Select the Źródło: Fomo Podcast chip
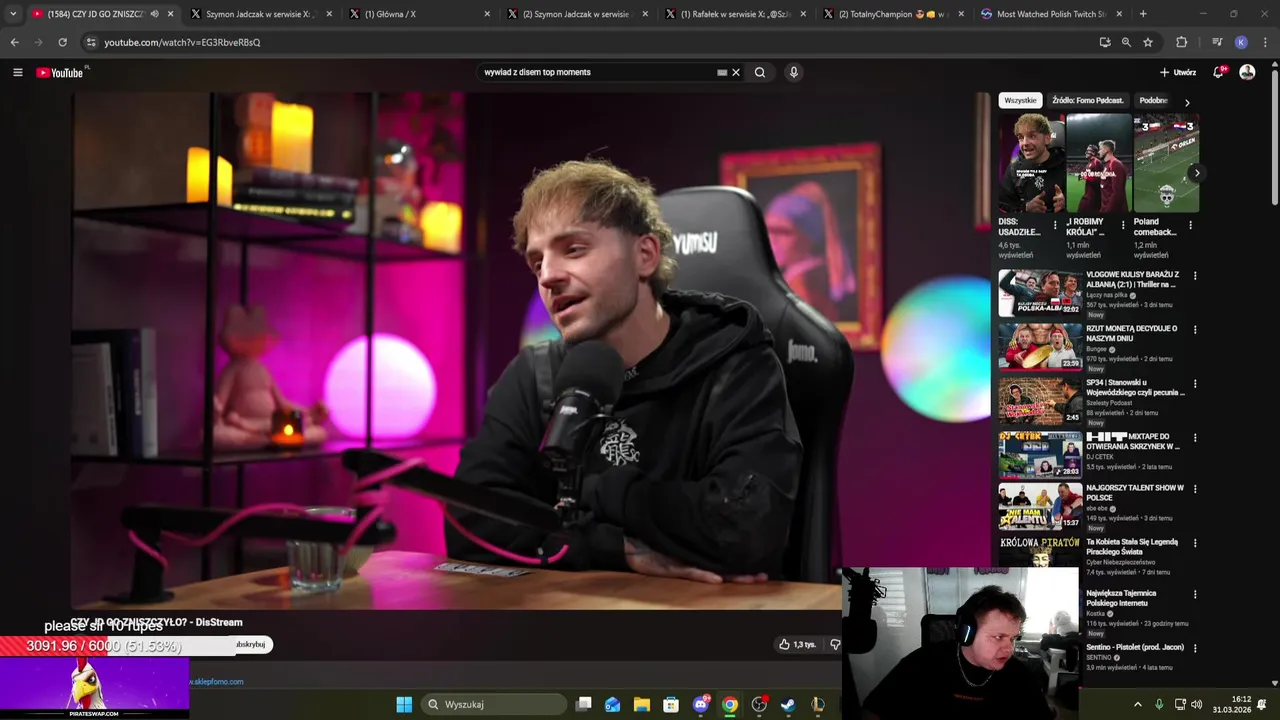 (x=1088, y=100)
